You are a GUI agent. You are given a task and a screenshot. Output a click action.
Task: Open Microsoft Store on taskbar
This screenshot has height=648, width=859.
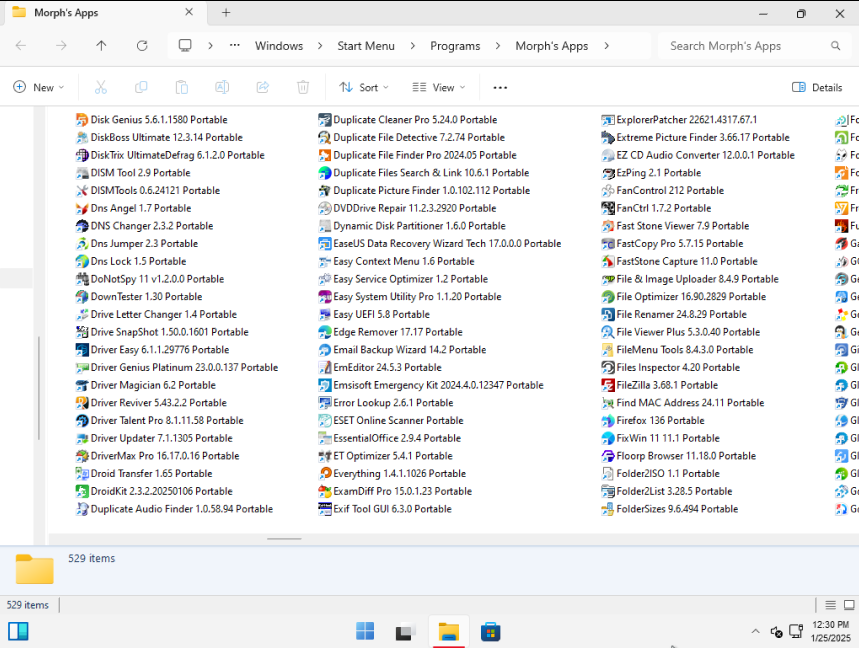pos(490,632)
